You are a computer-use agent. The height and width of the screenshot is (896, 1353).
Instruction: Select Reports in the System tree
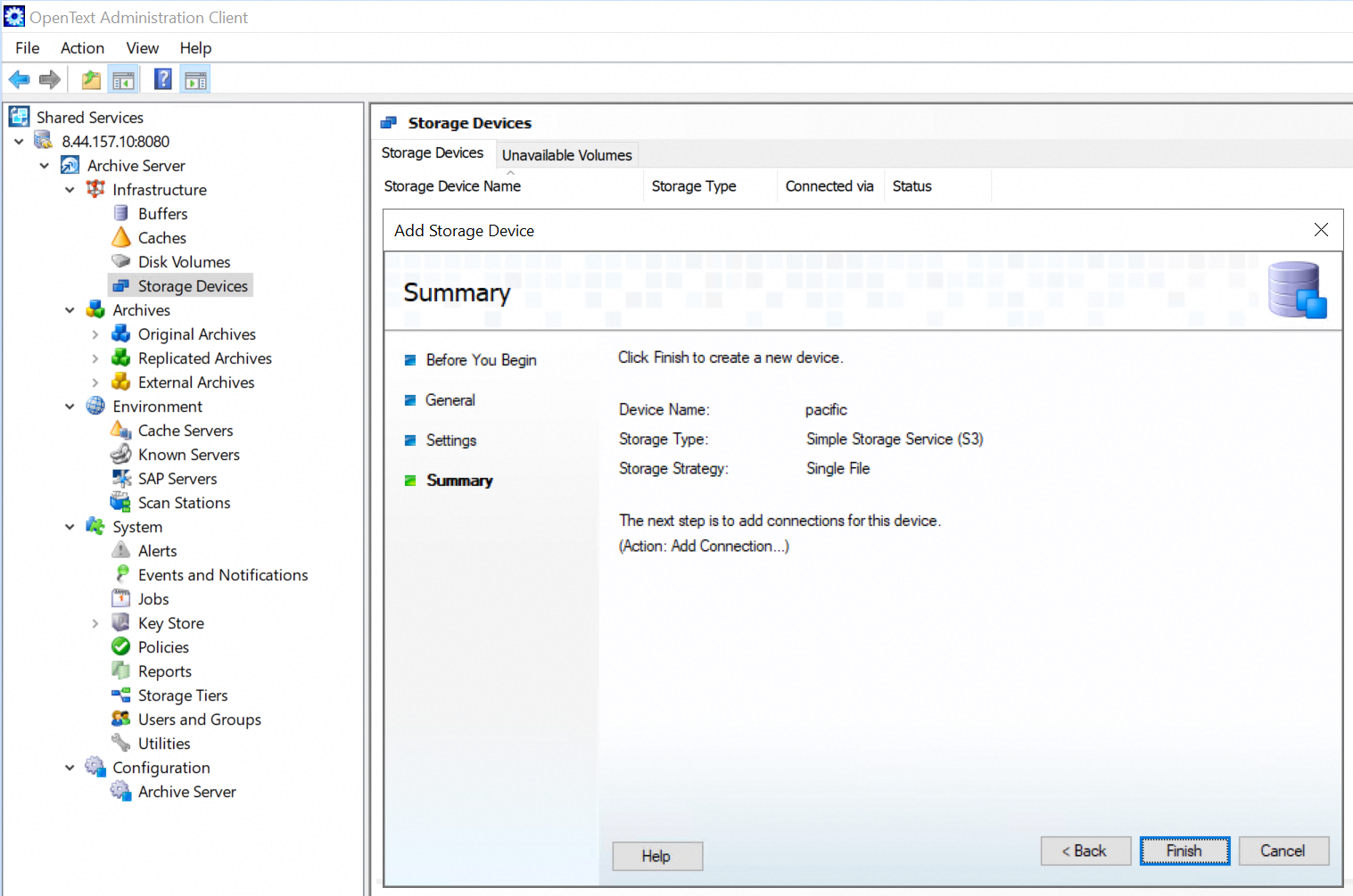(165, 671)
